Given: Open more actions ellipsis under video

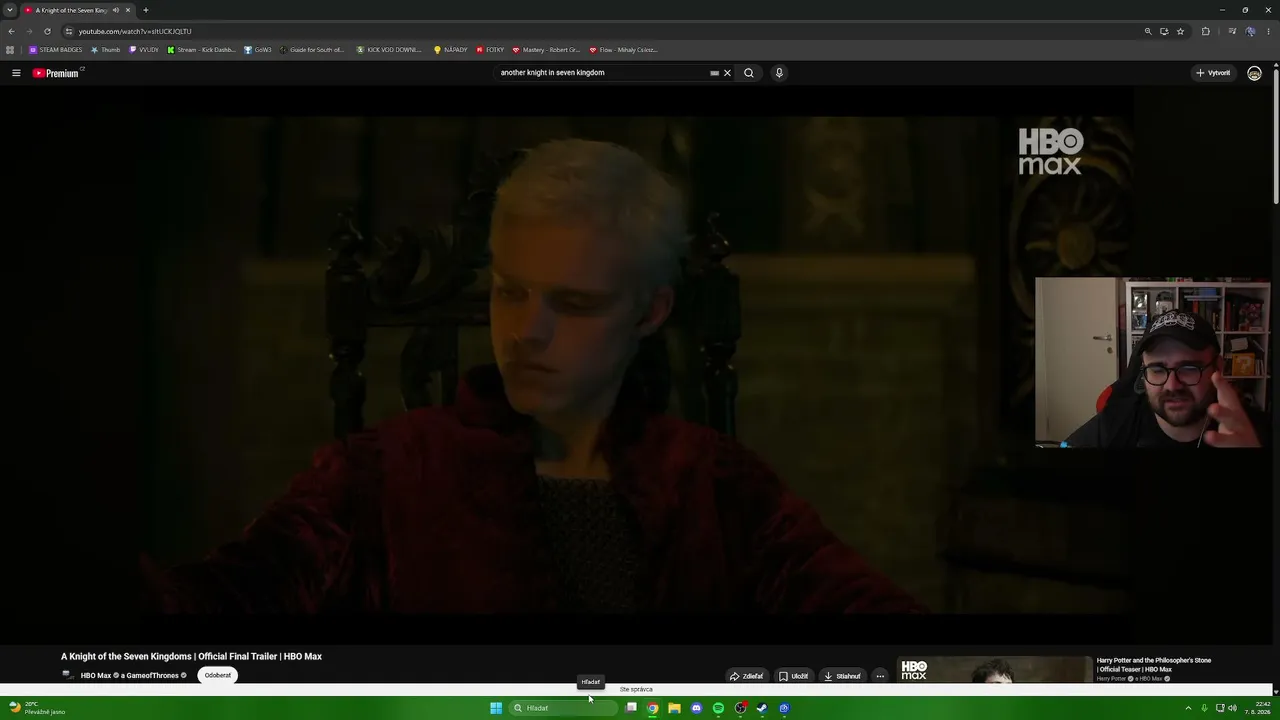Looking at the screenshot, I should click(880, 676).
